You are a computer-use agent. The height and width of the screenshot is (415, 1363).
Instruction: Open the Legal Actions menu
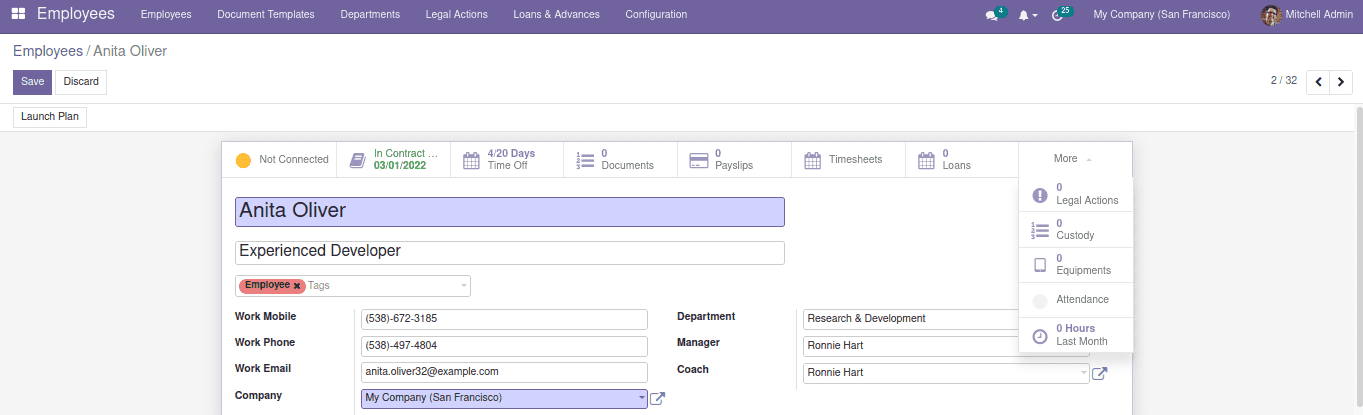click(456, 14)
